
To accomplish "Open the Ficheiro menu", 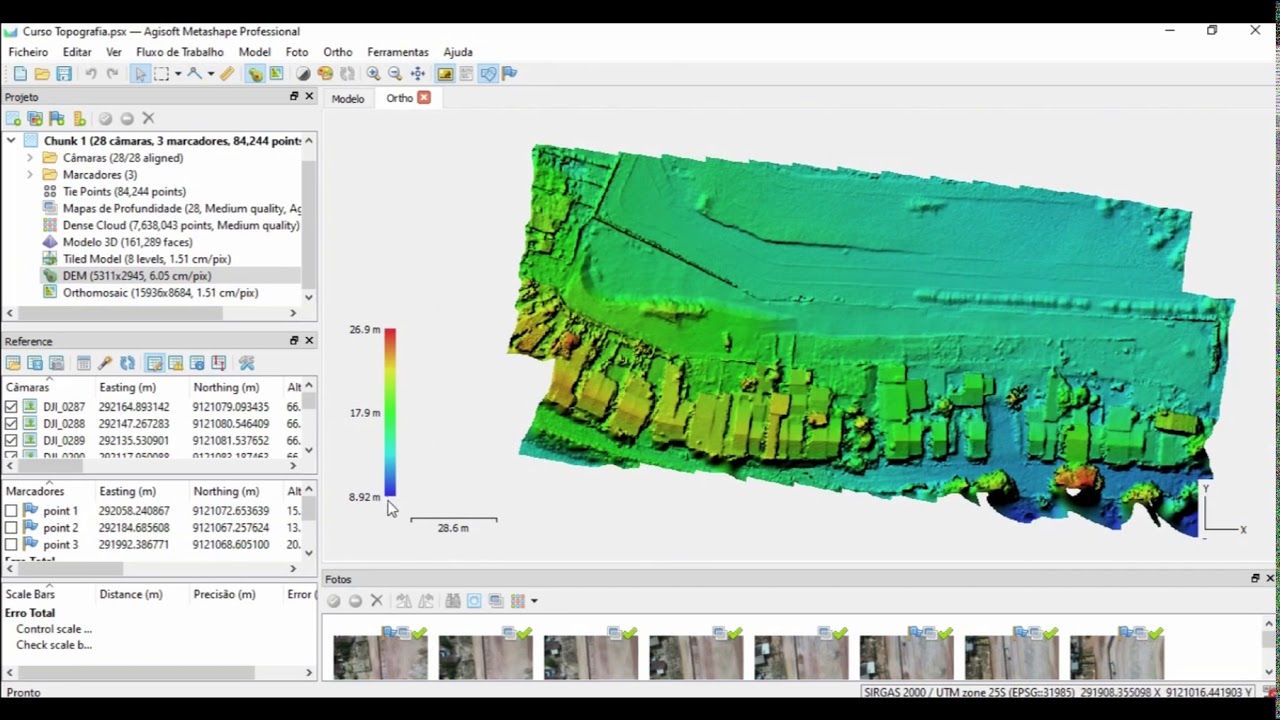I will (x=28, y=52).
